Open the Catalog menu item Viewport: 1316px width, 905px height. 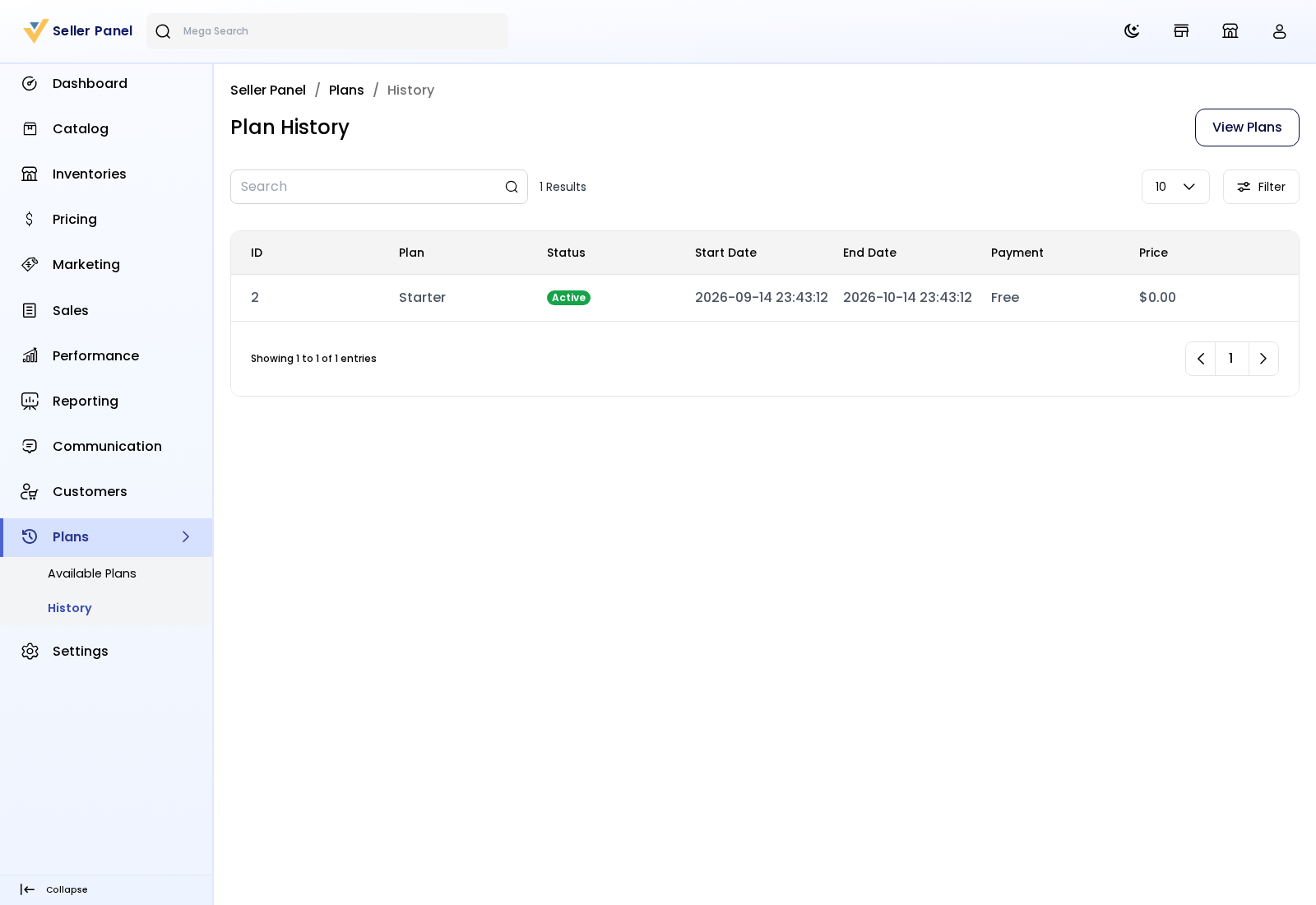[x=107, y=129]
